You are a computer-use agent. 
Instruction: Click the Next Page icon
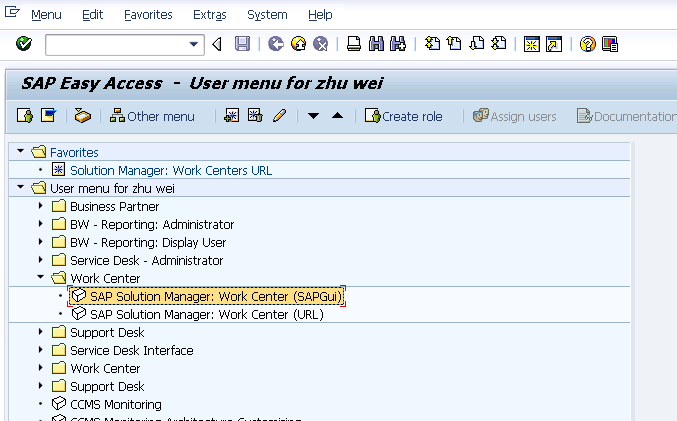[477, 44]
